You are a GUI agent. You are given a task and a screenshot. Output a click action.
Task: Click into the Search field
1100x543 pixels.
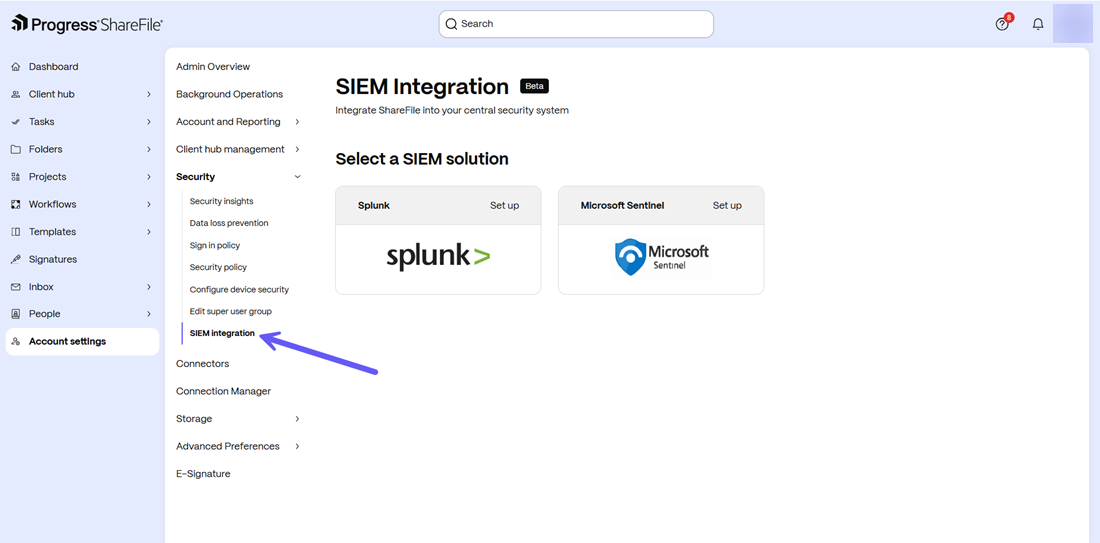click(x=576, y=24)
